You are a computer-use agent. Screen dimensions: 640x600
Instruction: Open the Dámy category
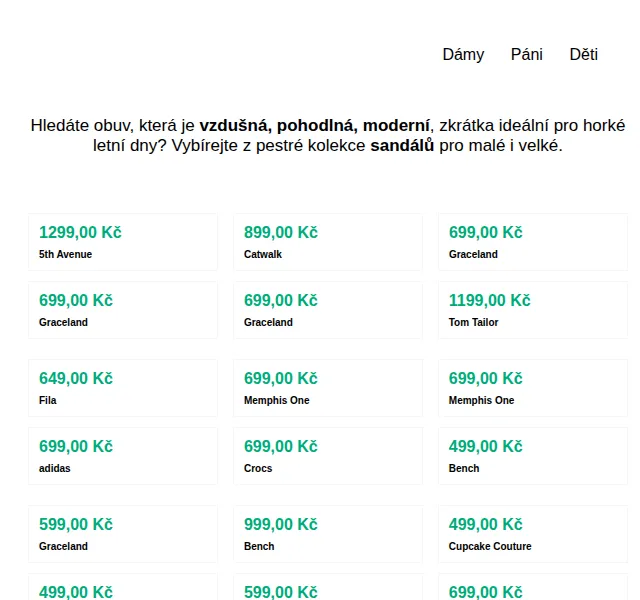click(463, 54)
